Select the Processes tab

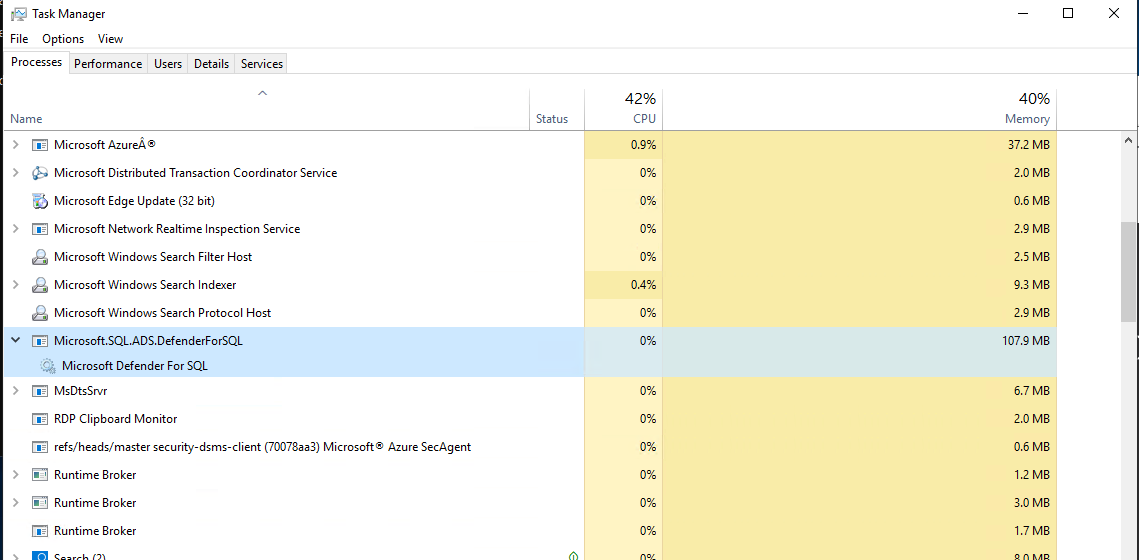(36, 62)
